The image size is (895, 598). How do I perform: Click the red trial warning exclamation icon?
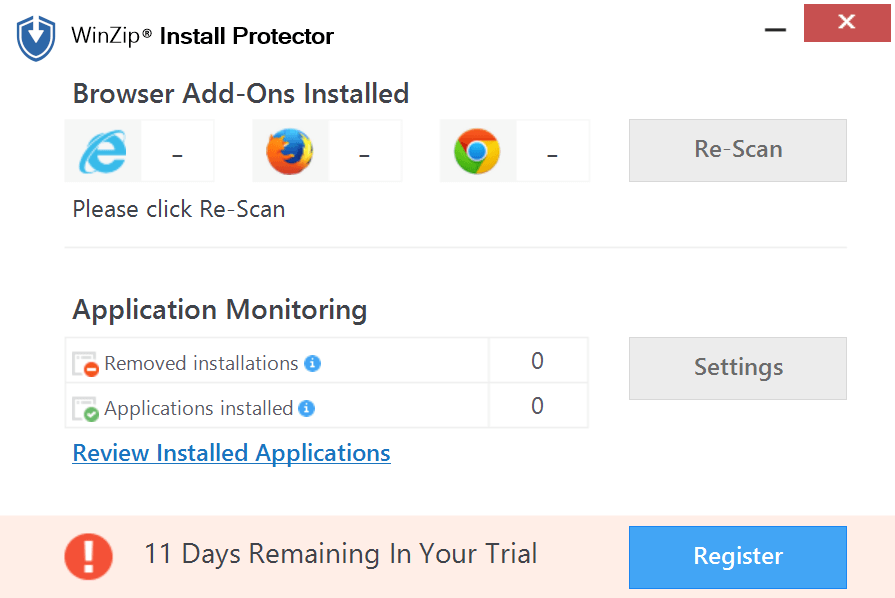(89, 555)
